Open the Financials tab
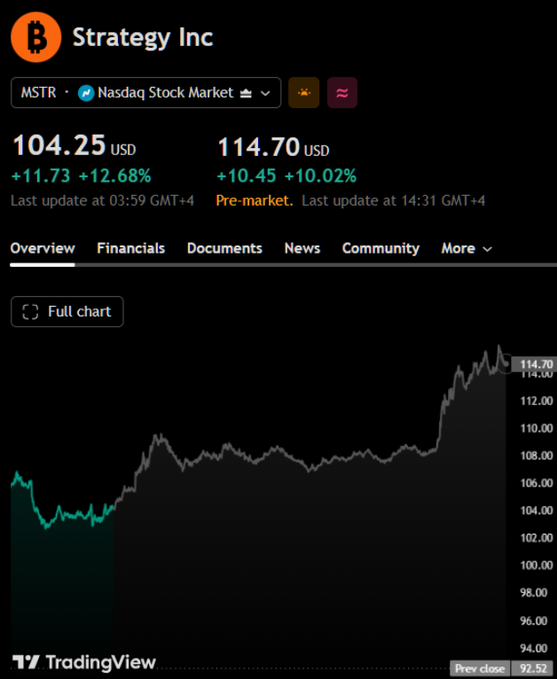 click(x=131, y=248)
